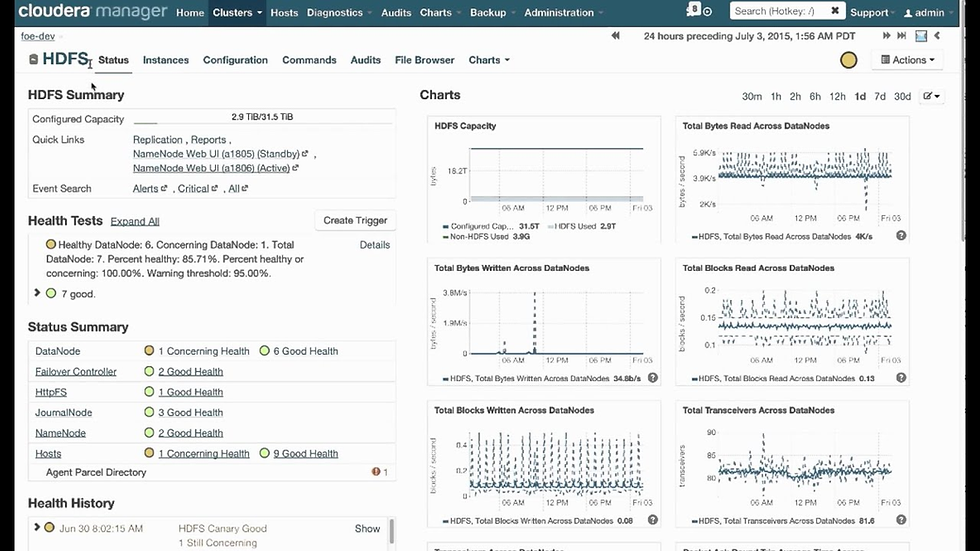This screenshot has width=980, height=551.
Task: Open the help icon on the Total Transceivers chart
Action: coord(901,520)
